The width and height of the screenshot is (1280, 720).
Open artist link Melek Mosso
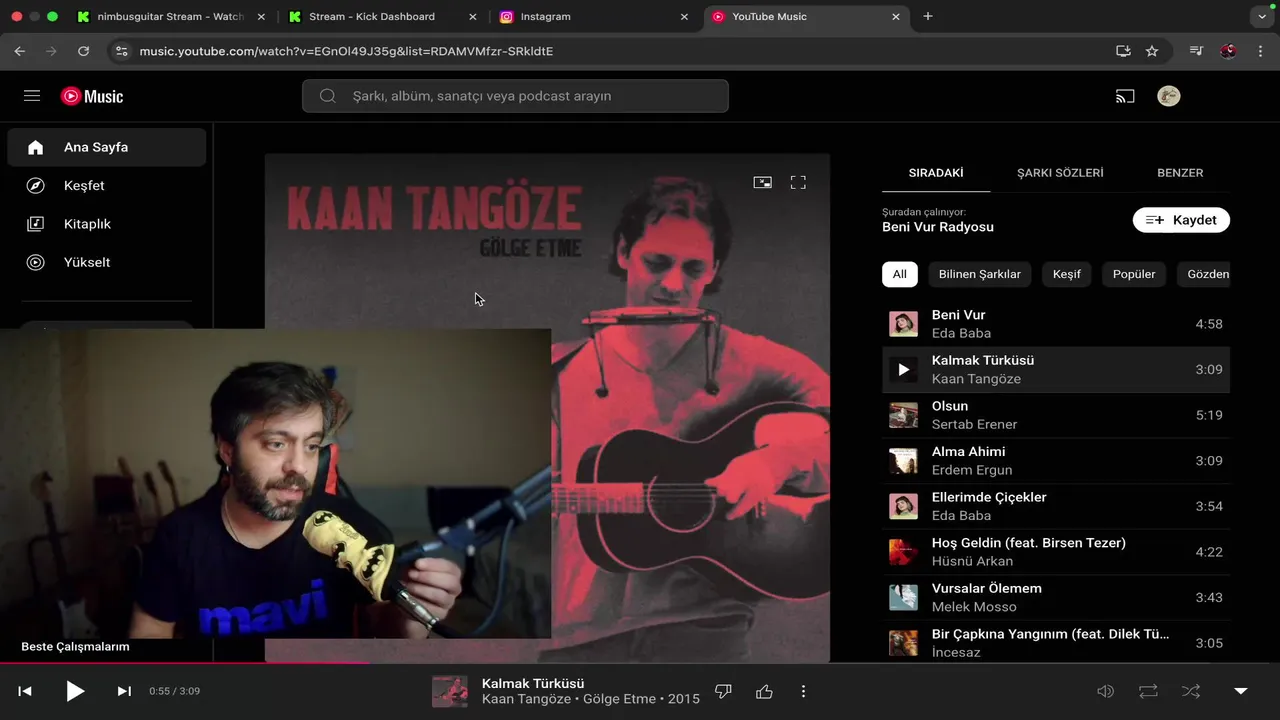974,607
